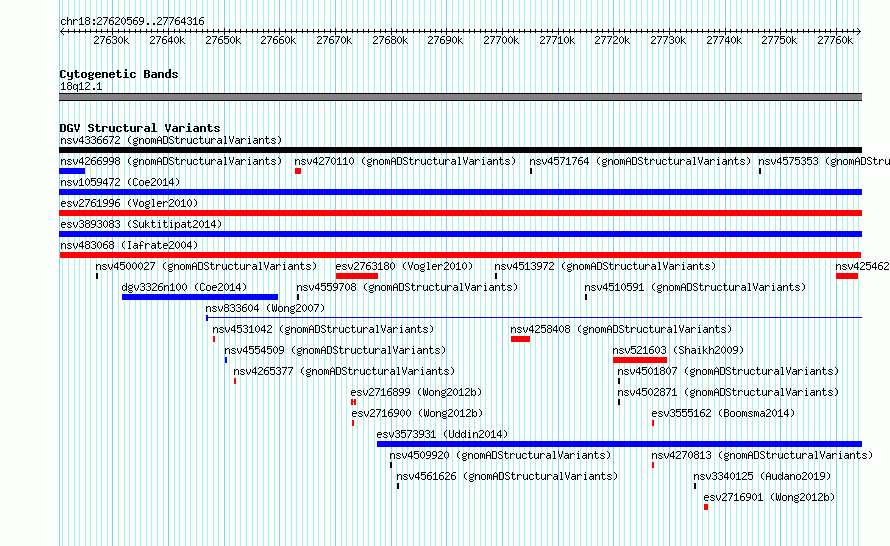Click the 27760k ruler tick label

coord(835,40)
